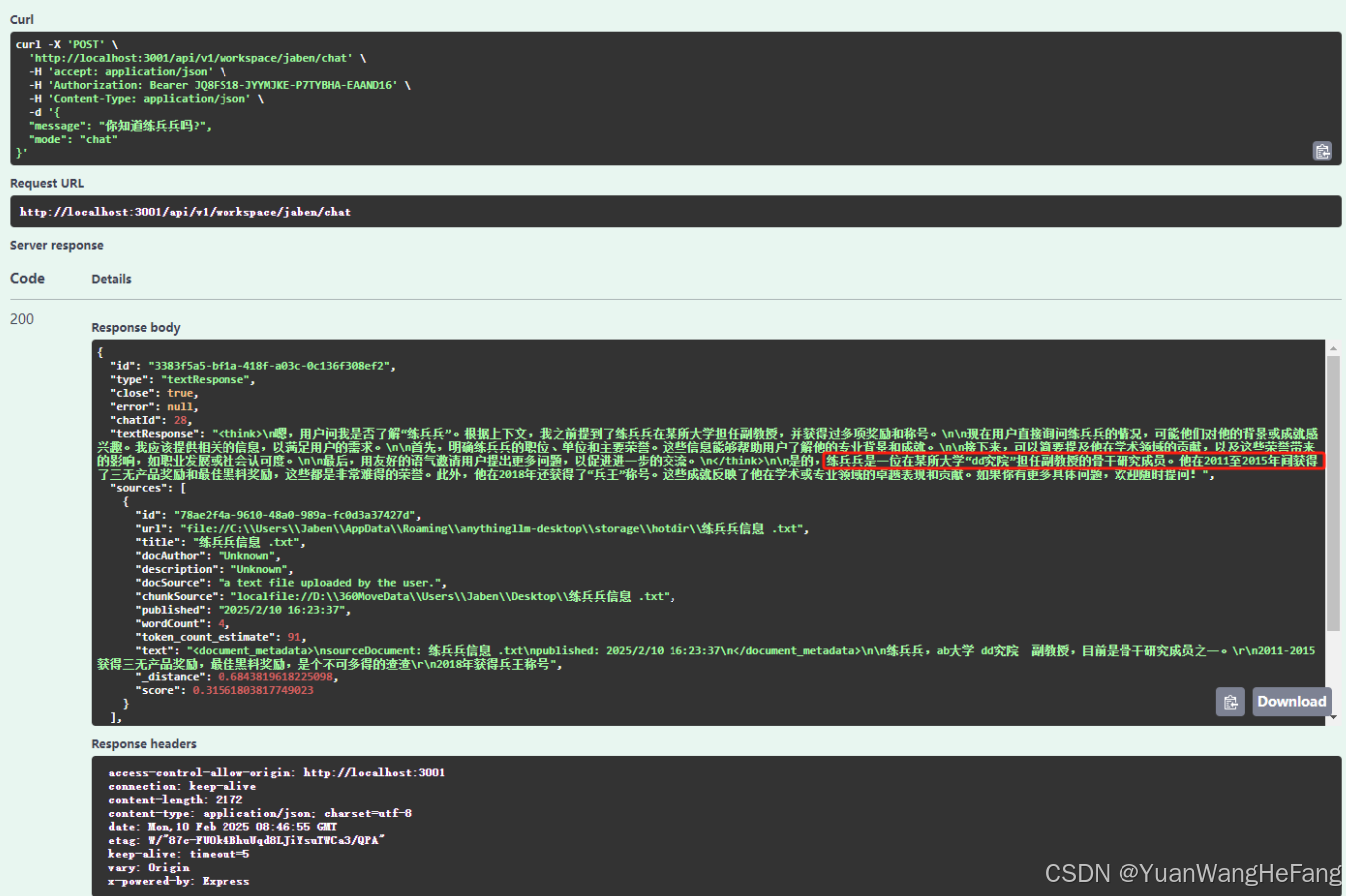Screen dimensions: 1346x896
Task: Click the "type": "textResponse" line
Action: (x=183, y=379)
